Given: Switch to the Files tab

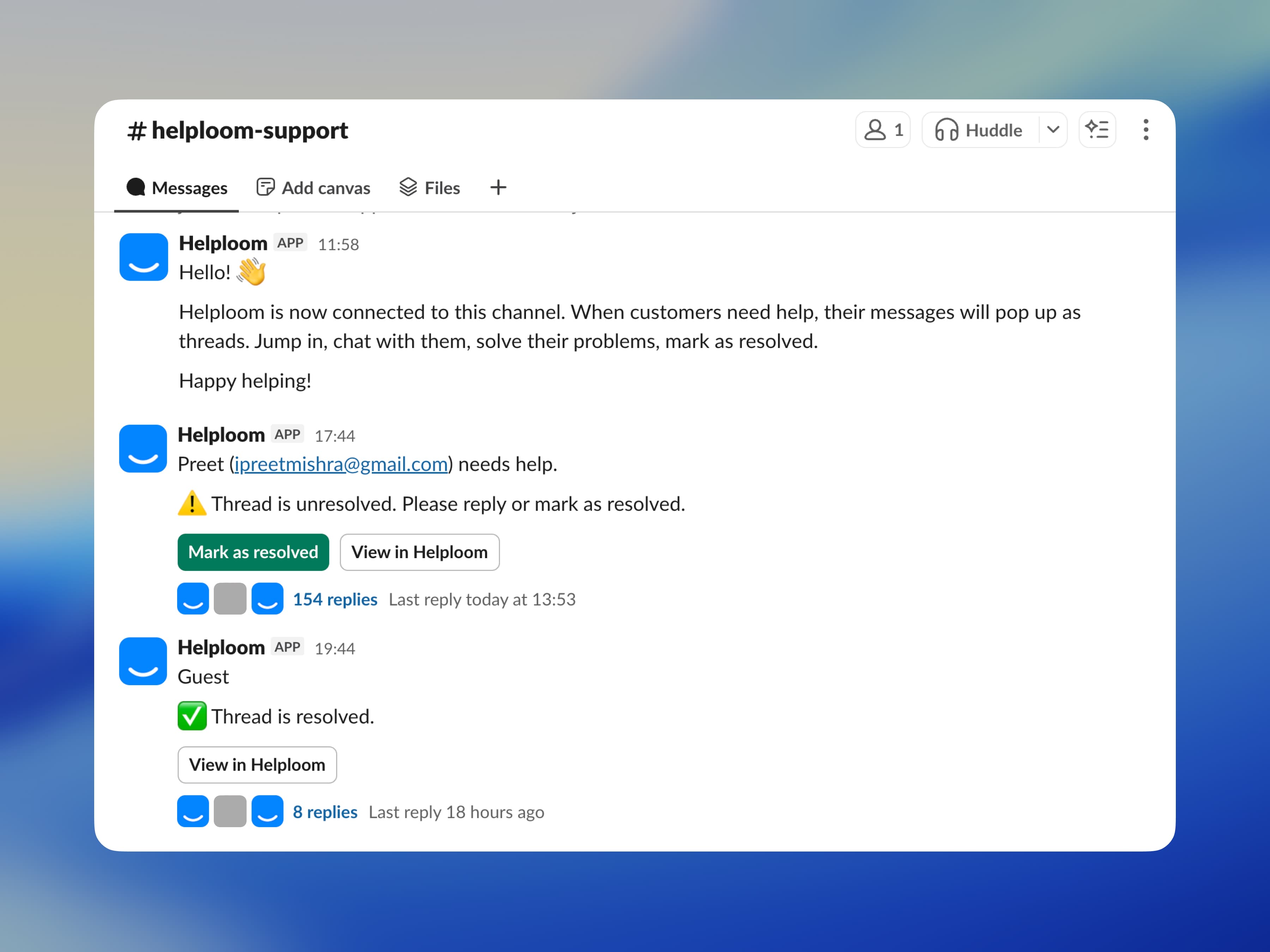Looking at the screenshot, I should tap(441, 188).
